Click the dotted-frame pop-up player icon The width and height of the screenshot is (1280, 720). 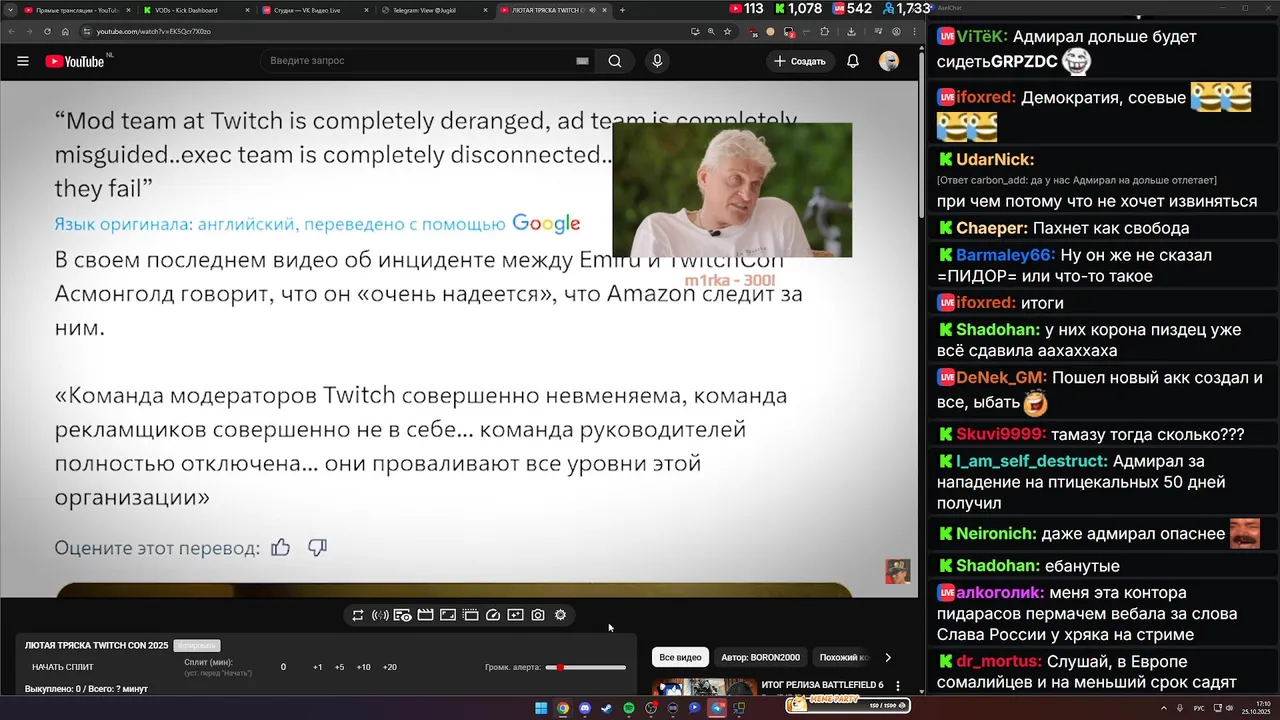[470, 615]
